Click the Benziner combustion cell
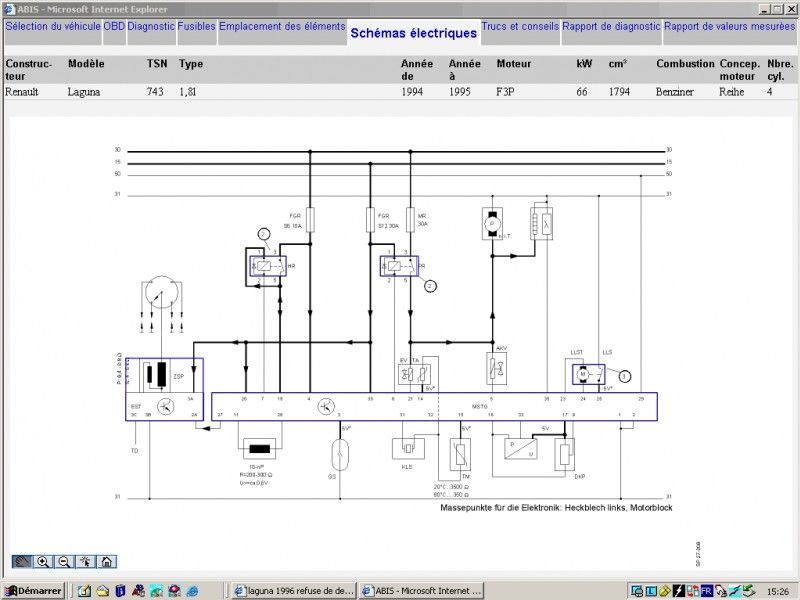The image size is (800, 600). (x=674, y=92)
